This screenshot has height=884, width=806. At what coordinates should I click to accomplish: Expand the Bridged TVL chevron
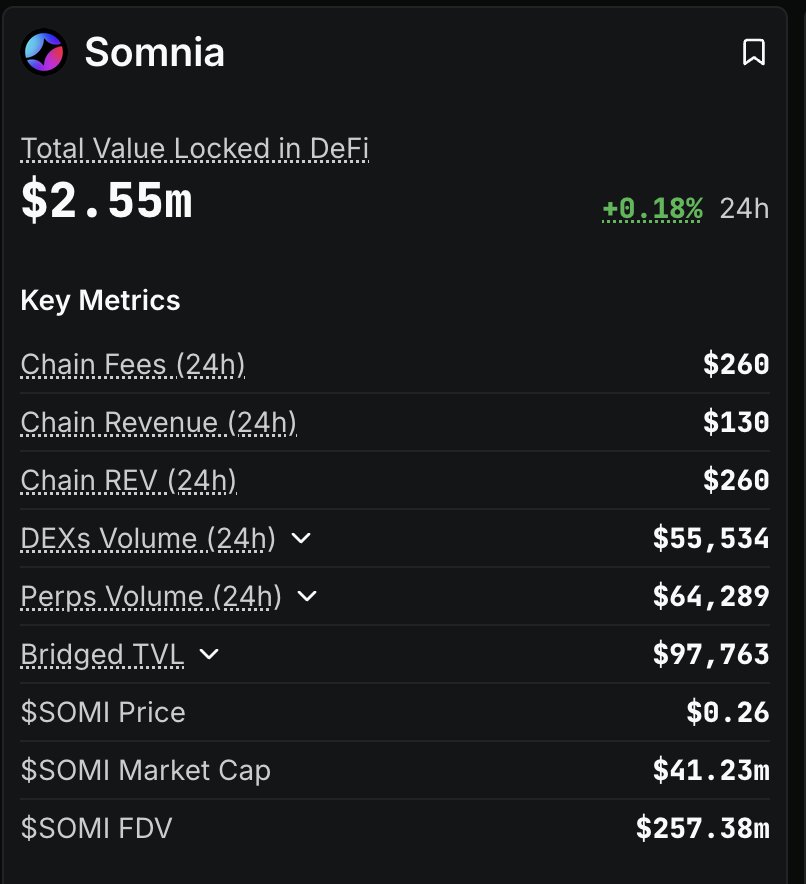pos(209,655)
